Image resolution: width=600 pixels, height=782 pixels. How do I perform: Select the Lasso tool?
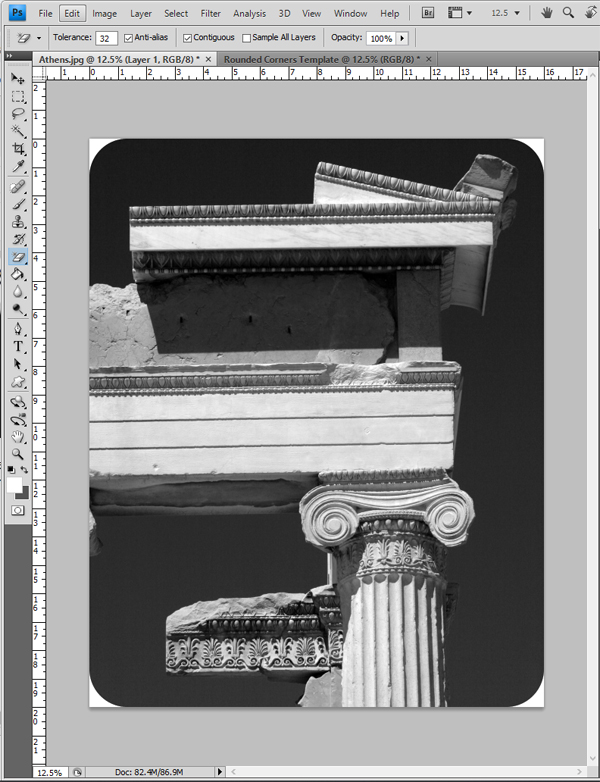coord(18,114)
